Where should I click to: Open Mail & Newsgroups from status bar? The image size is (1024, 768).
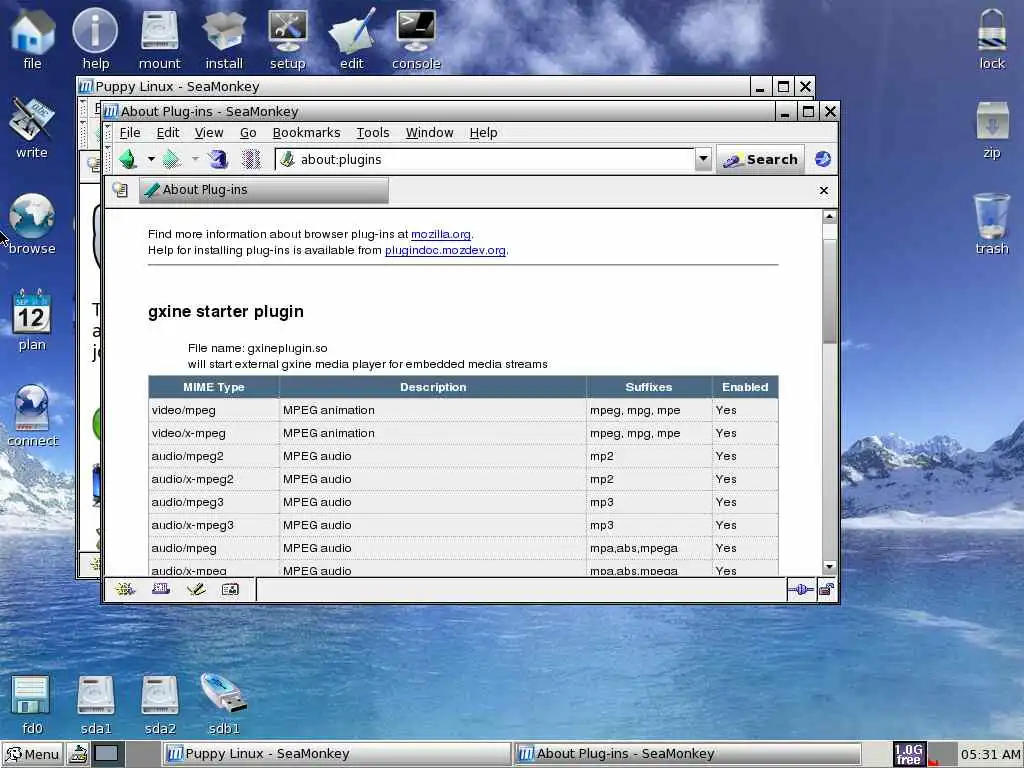click(161, 590)
